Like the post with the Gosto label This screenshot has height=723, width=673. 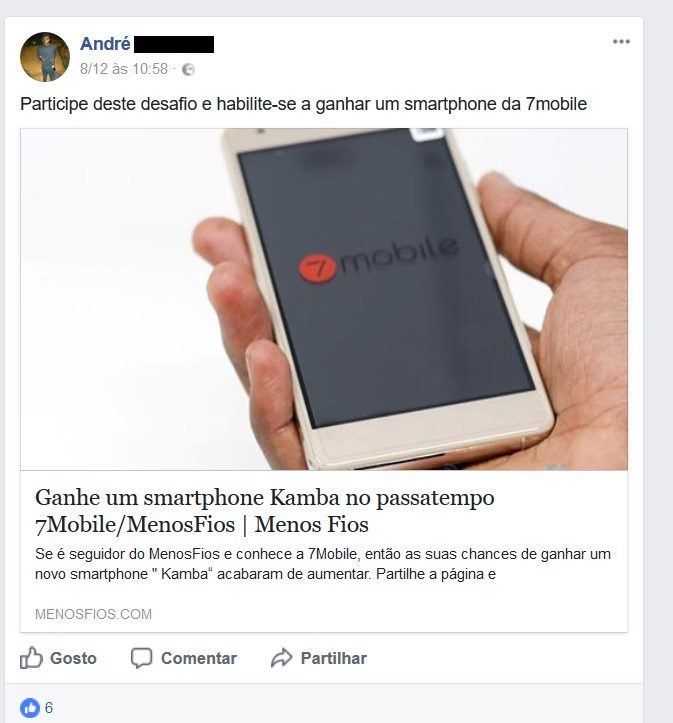(73, 658)
